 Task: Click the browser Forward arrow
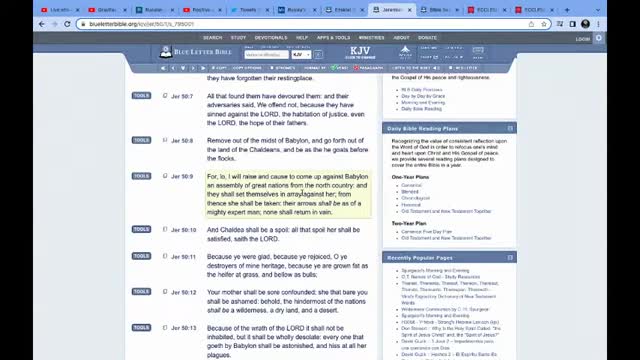[54, 24]
